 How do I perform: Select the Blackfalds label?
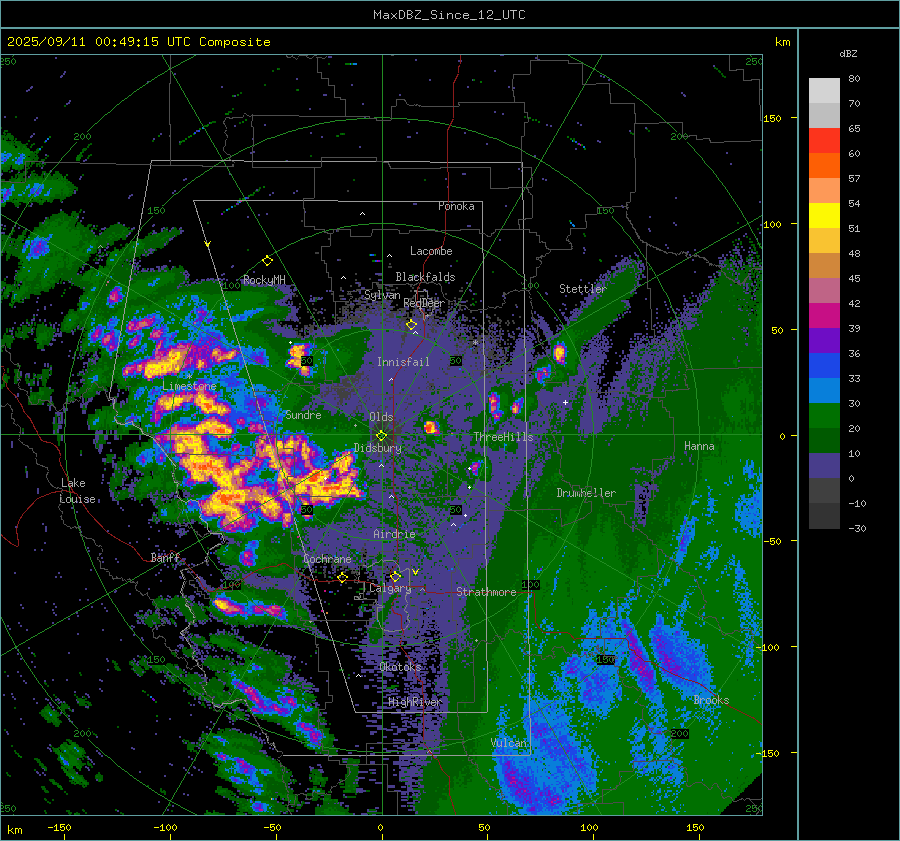pos(425,277)
